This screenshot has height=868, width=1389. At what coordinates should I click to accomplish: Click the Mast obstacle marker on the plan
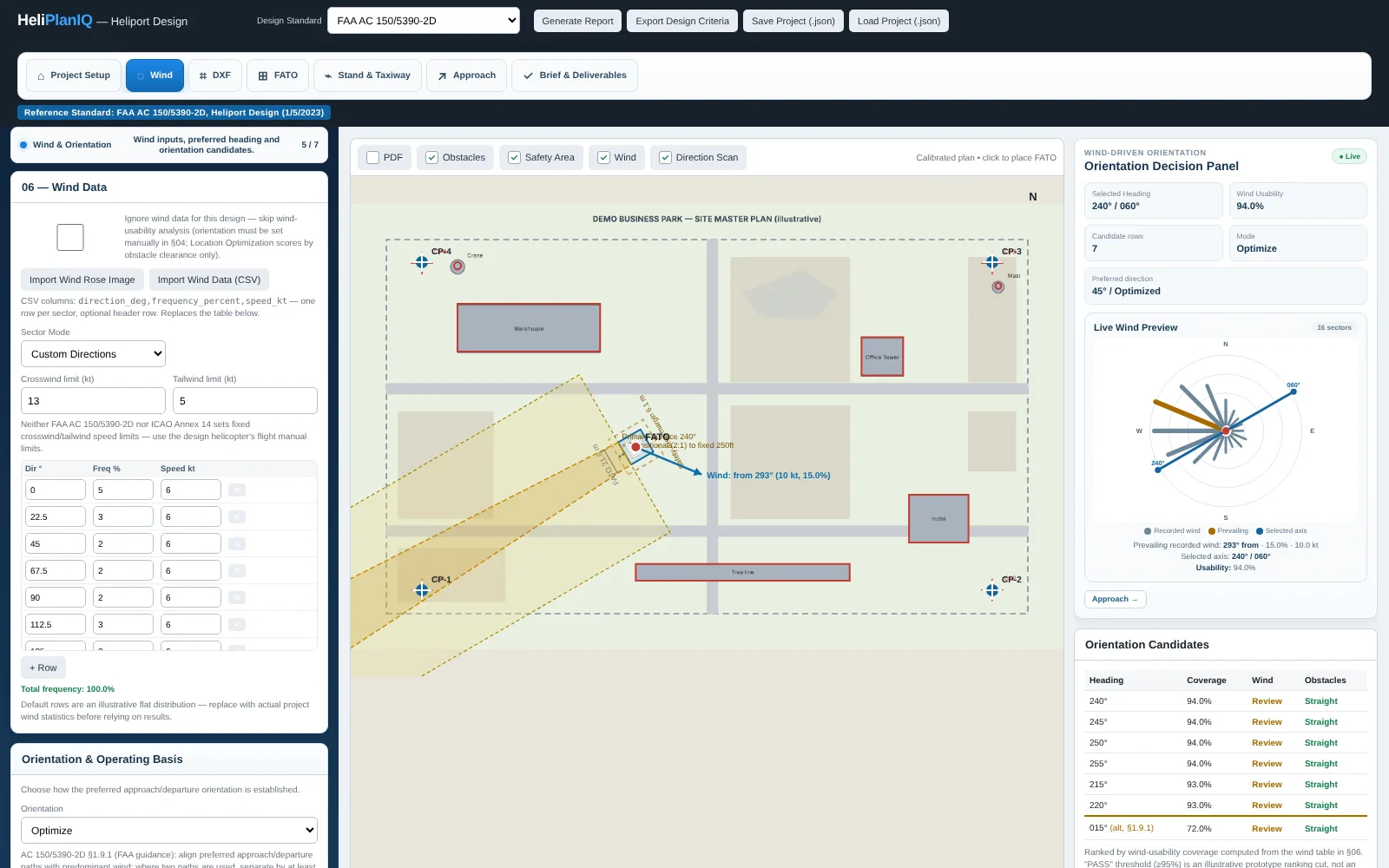[x=998, y=286]
